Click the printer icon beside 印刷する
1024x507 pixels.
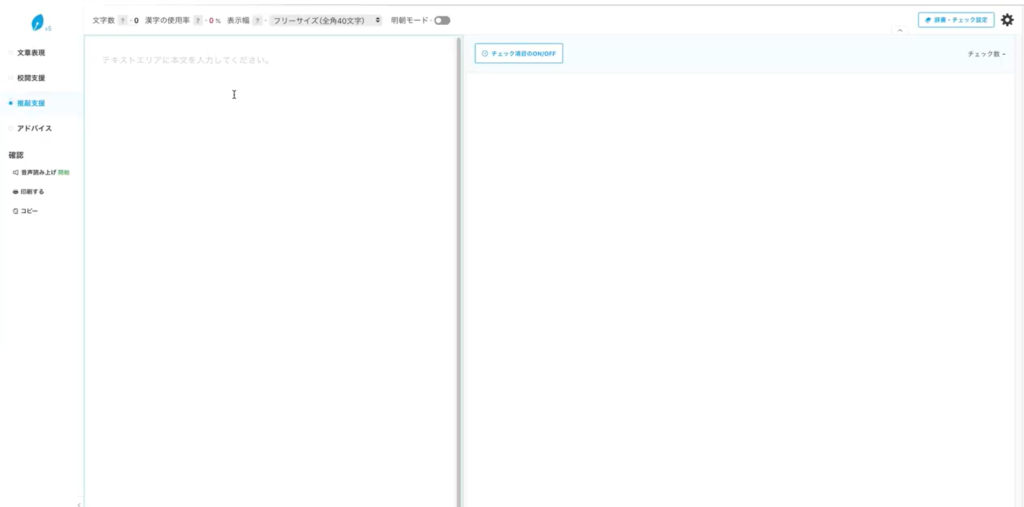15,191
